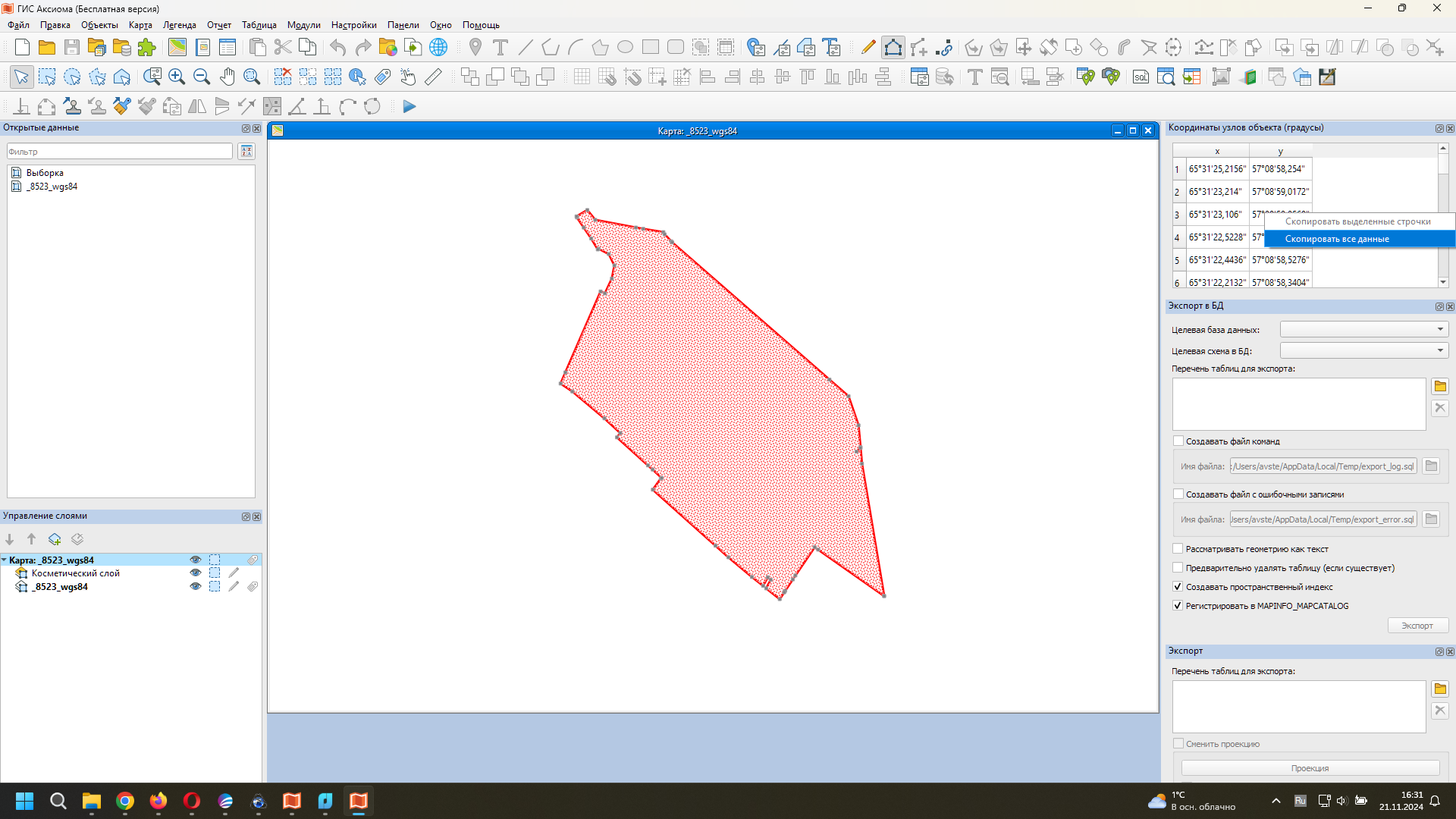1456x819 pixels.
Task: Select the pan hand tool
Action: (x=227, y=77)
